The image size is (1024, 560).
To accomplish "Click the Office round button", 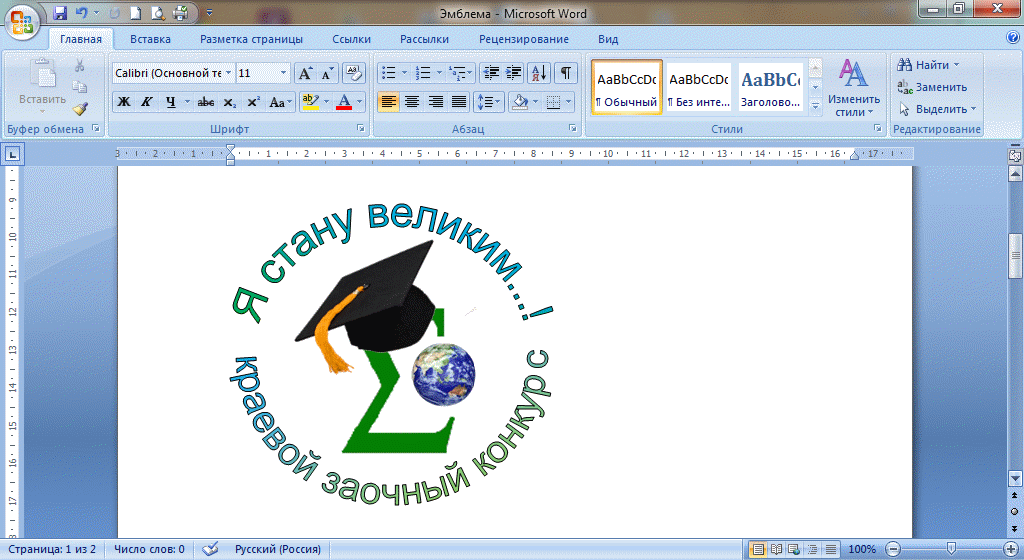I will (x=22, y=22).
